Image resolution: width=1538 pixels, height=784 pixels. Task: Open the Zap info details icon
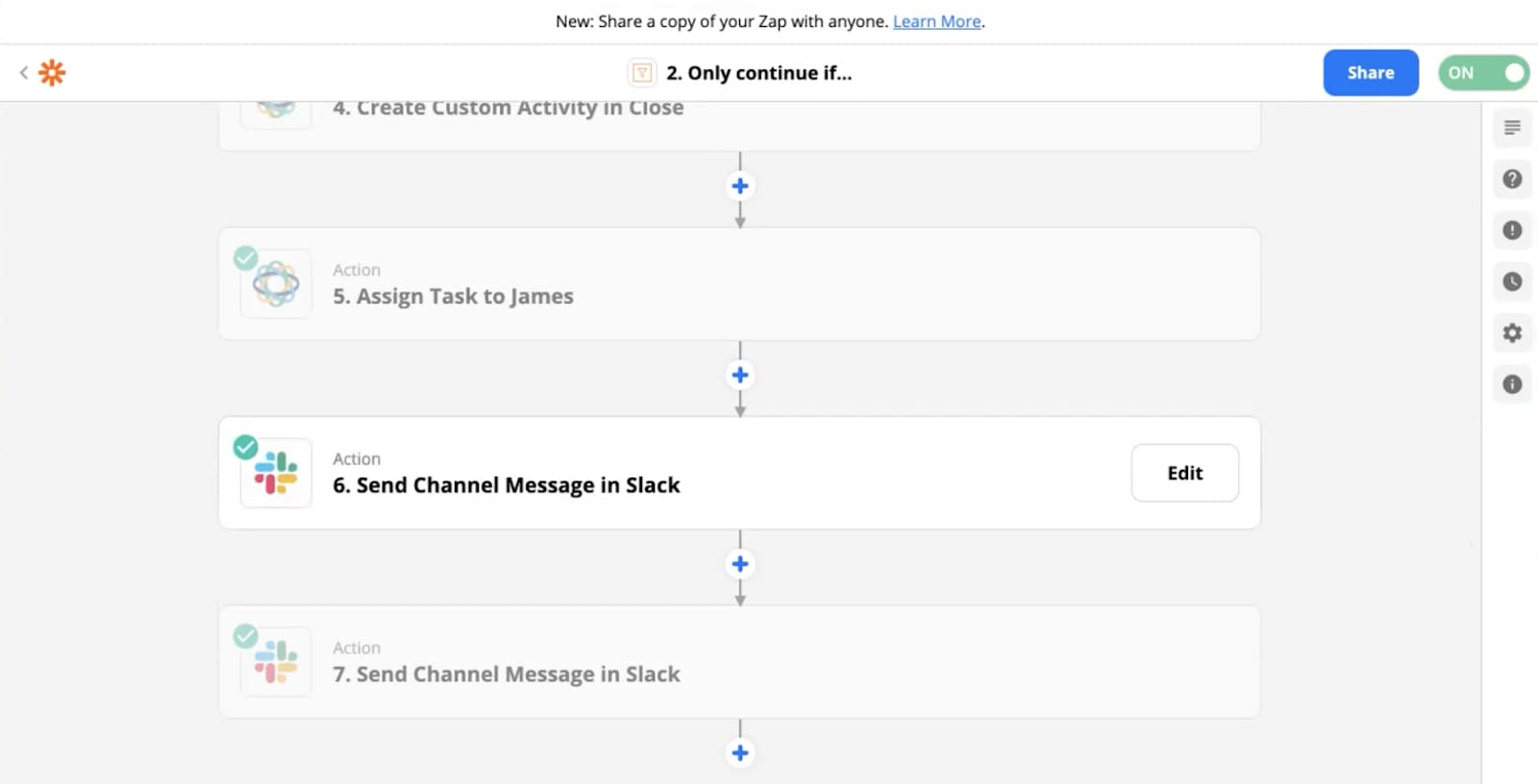click(1512, 384)
